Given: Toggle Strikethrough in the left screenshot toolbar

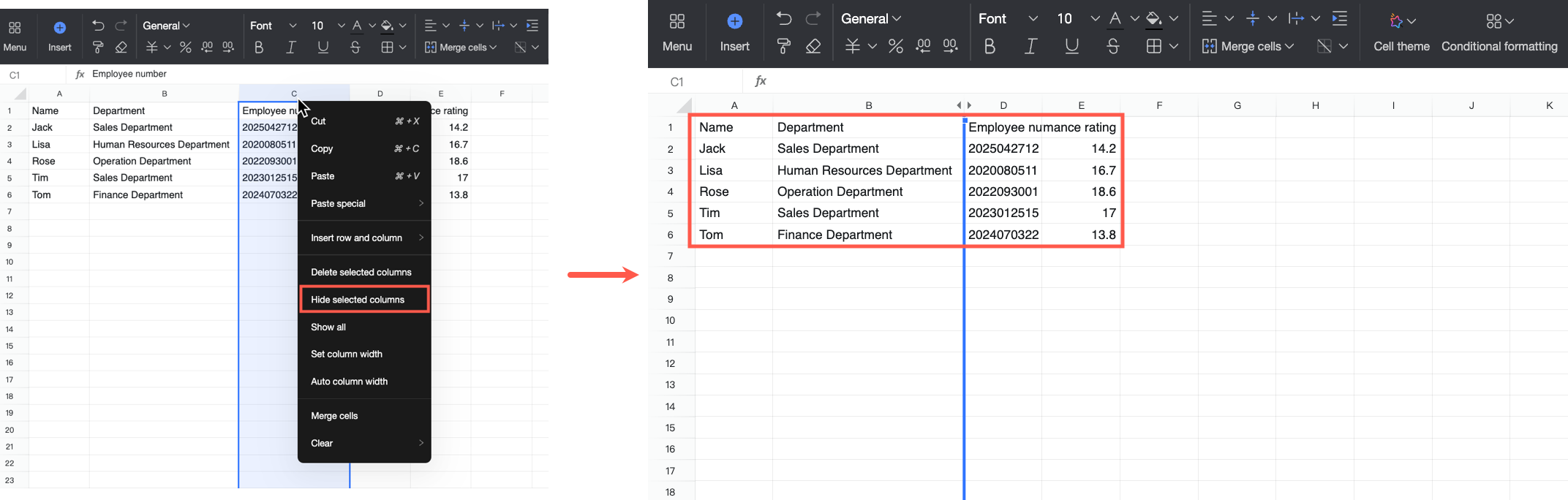Looking at the screenshot, I should pos(355,48).
